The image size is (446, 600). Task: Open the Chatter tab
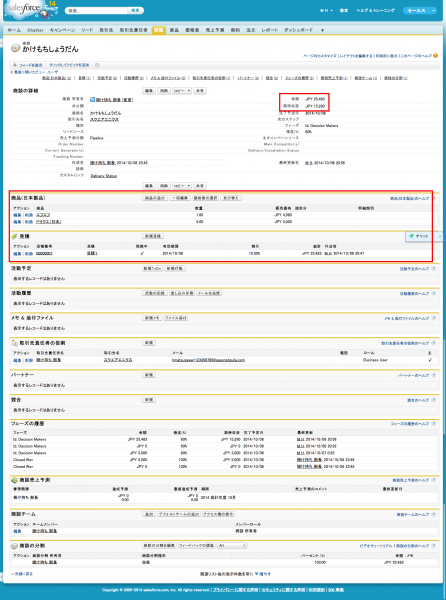35,30
